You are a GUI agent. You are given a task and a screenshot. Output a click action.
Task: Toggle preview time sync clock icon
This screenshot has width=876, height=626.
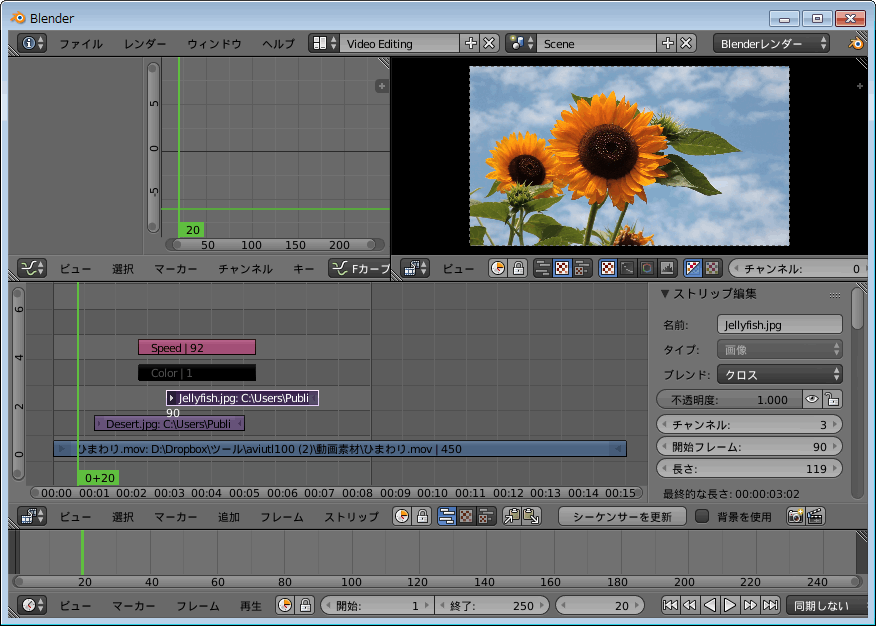pos(498,269)
